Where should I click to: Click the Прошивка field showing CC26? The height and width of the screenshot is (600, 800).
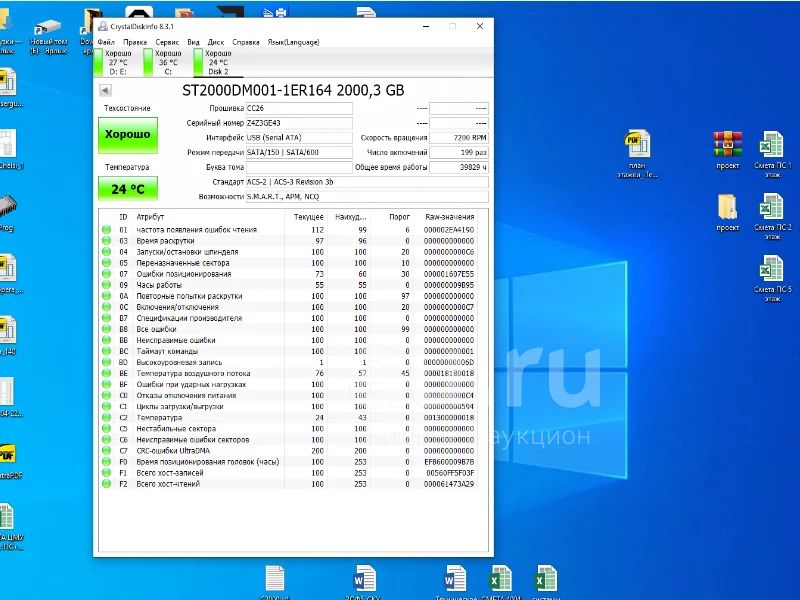299,108
